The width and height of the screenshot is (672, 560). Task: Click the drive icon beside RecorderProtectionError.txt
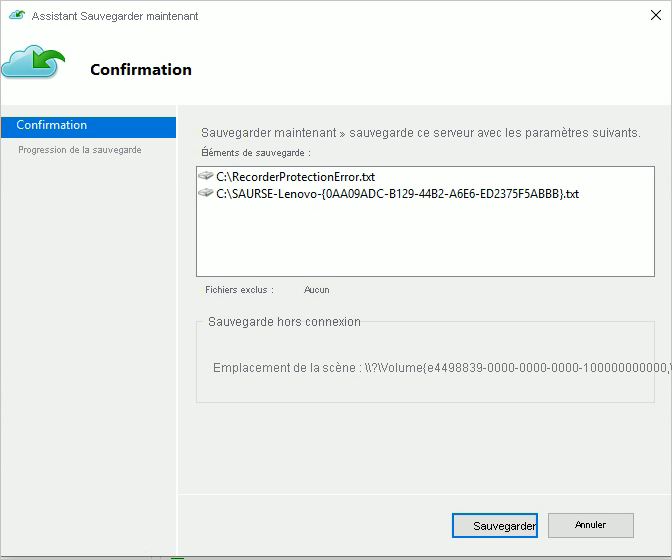click(x=206, y=176)
